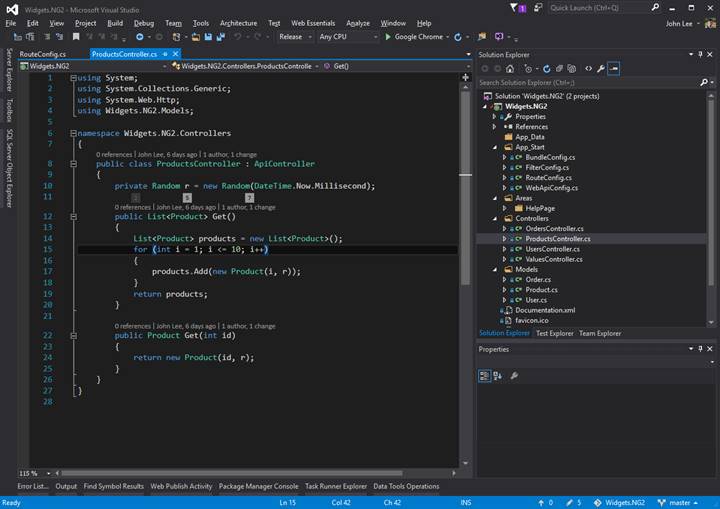The height and width of the screenshot is (509, 720).
Task: Toggle Preview Selected Items button in Solution Explorer
Action: click(614, 69)
